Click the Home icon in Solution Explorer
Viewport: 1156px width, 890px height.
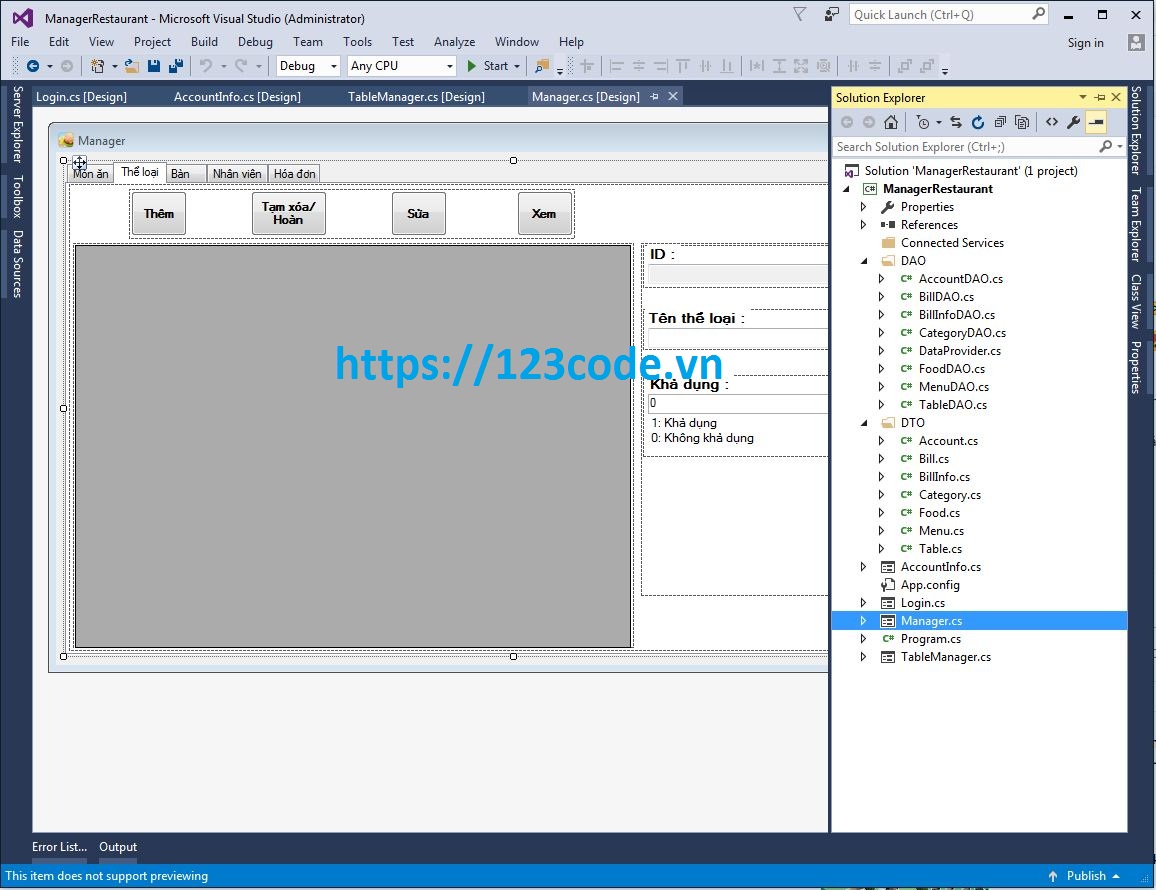[x=891, y=121]
